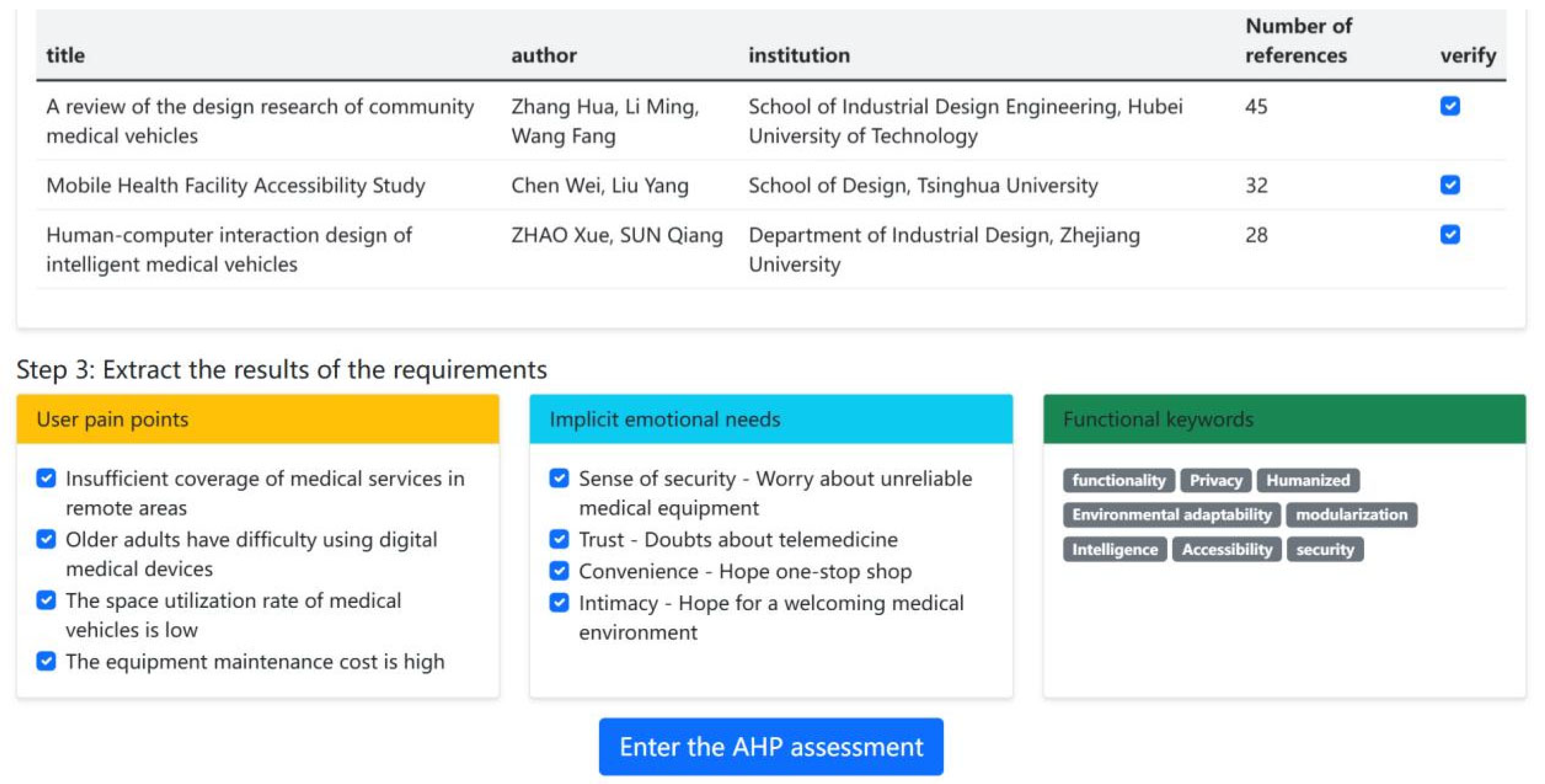
Task: Click the Accessibility keyword badge
Action: 1227,549
